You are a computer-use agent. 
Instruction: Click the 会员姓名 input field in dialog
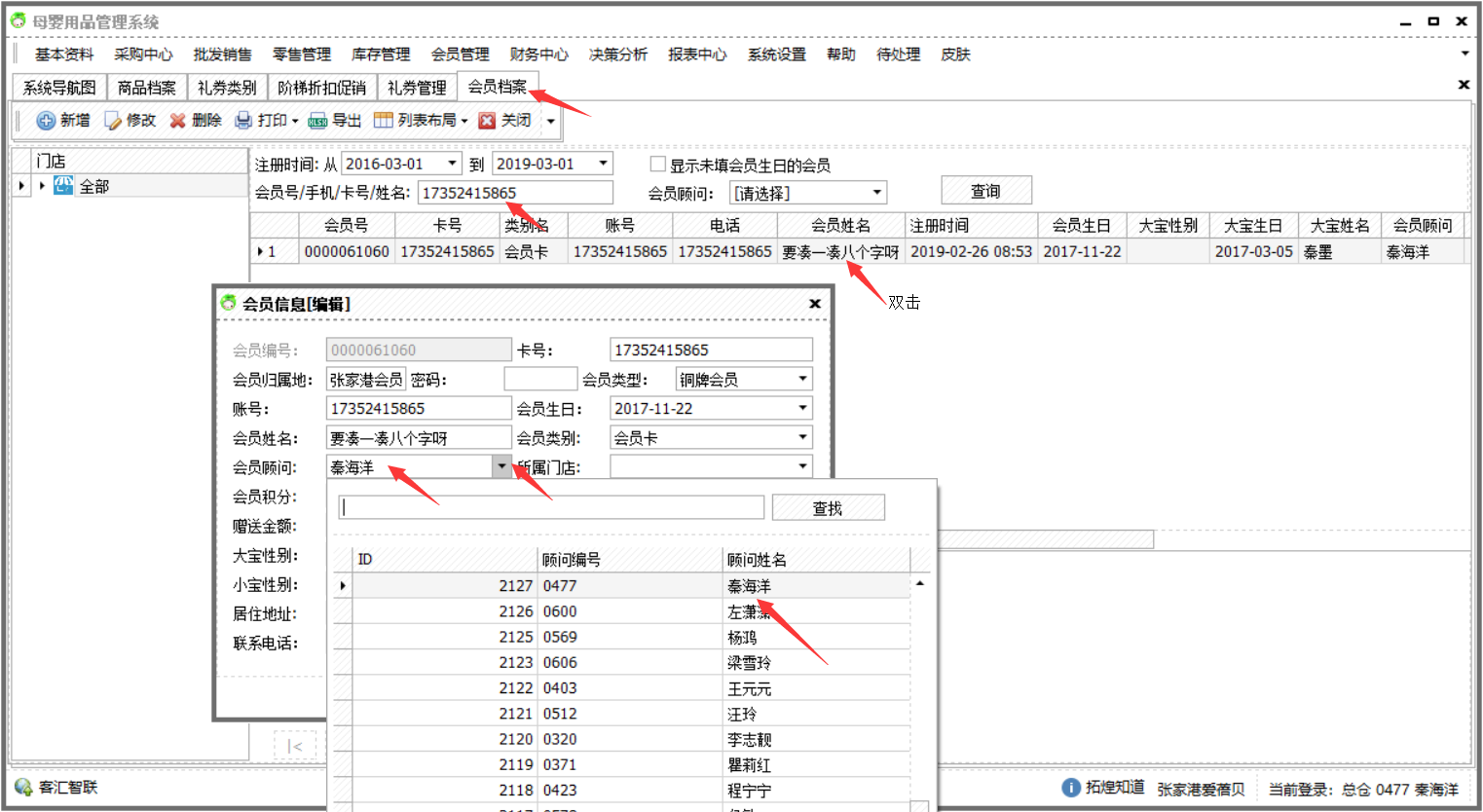tap(419, 437)
